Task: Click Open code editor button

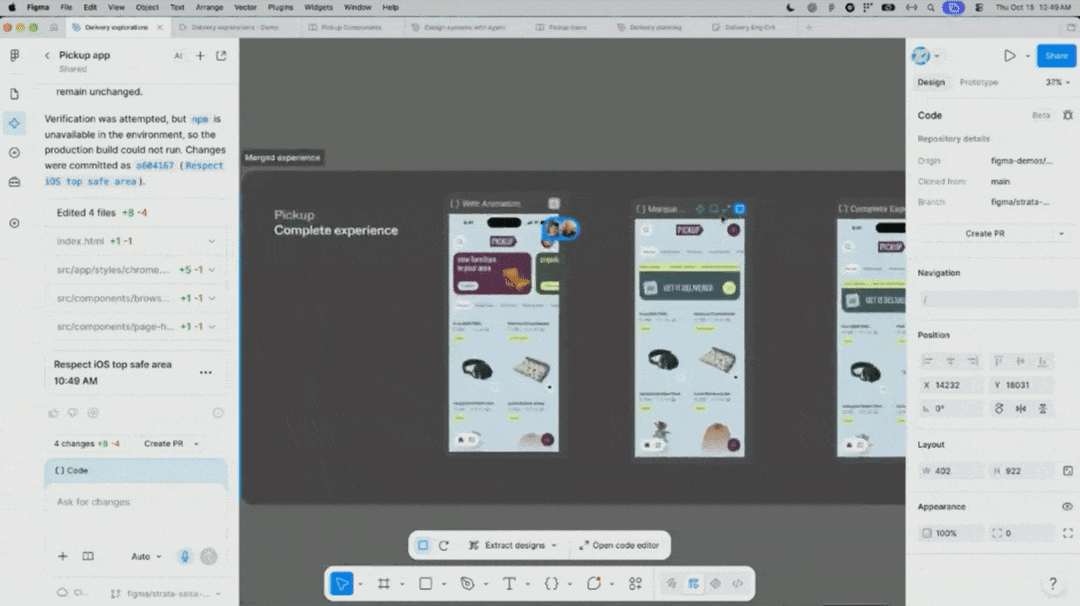Action: (x=619, y=545)
